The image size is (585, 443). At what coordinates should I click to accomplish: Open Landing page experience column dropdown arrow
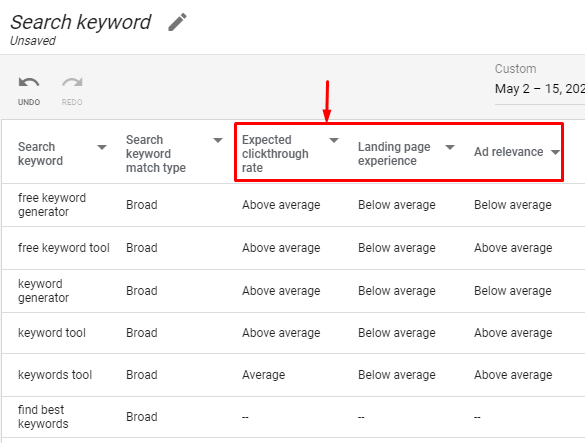tap(450, 147)
